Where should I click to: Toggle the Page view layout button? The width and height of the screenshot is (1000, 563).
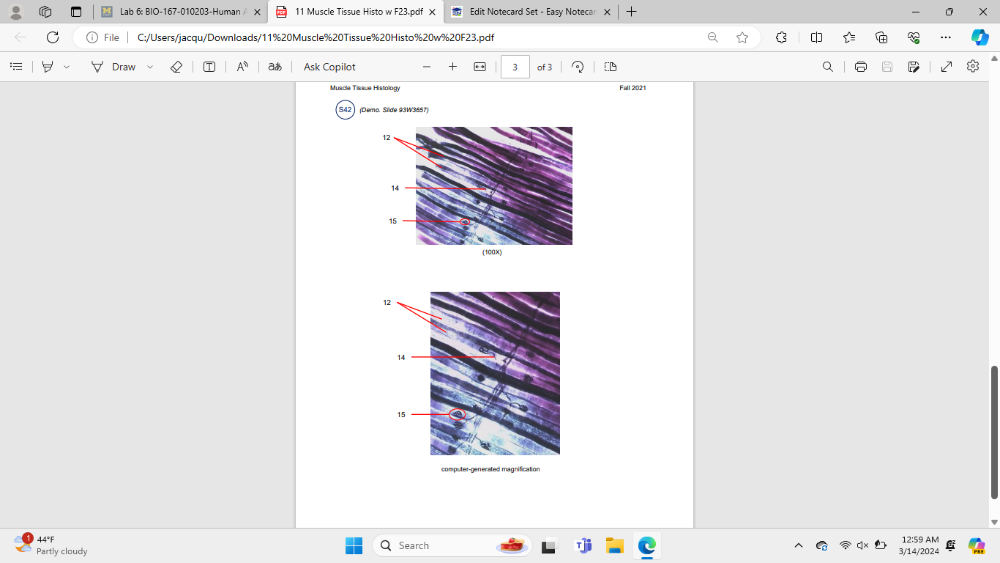[x=610, y=67]
